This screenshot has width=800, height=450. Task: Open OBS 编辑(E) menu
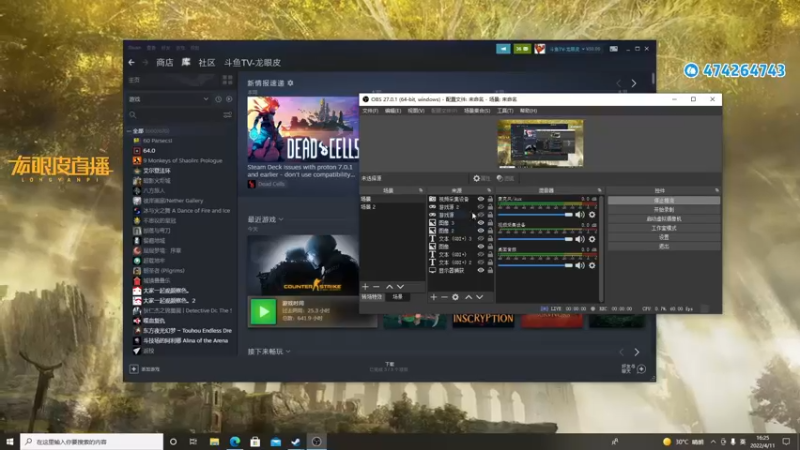pyautogui.click(x=393, y=111)
